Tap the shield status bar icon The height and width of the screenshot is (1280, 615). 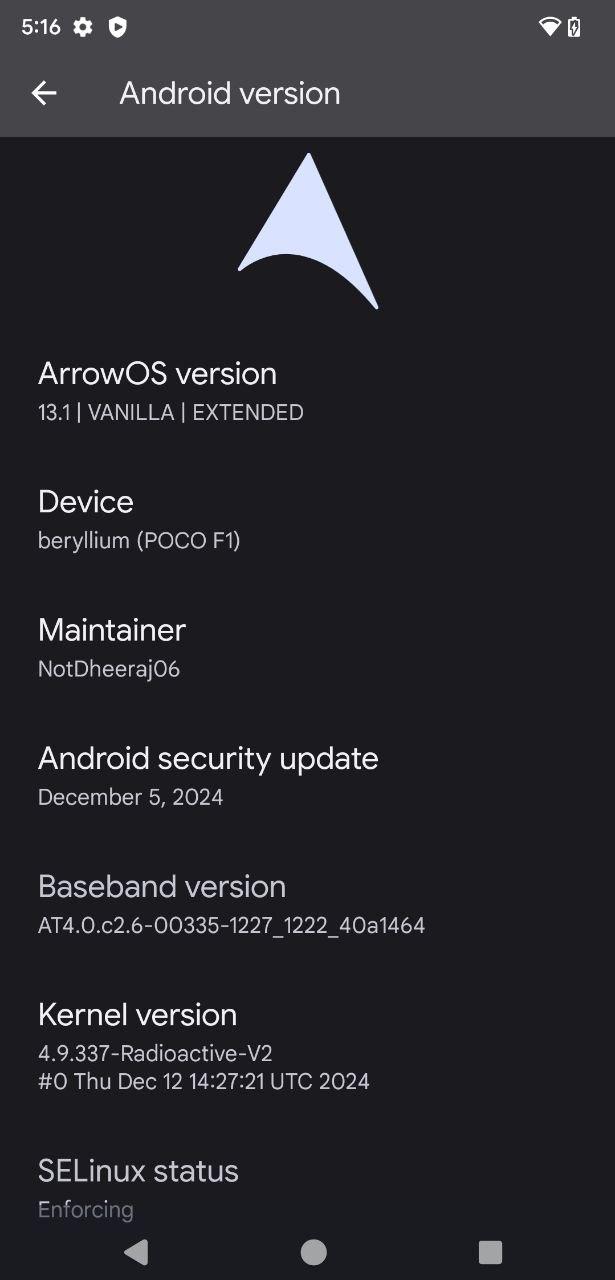tap(117, 27)
